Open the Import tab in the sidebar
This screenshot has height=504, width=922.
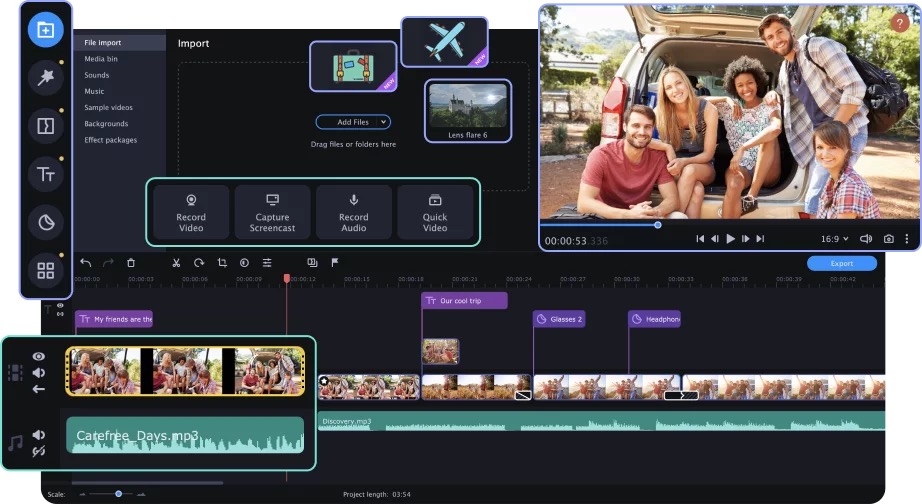(x=45, y=29)
